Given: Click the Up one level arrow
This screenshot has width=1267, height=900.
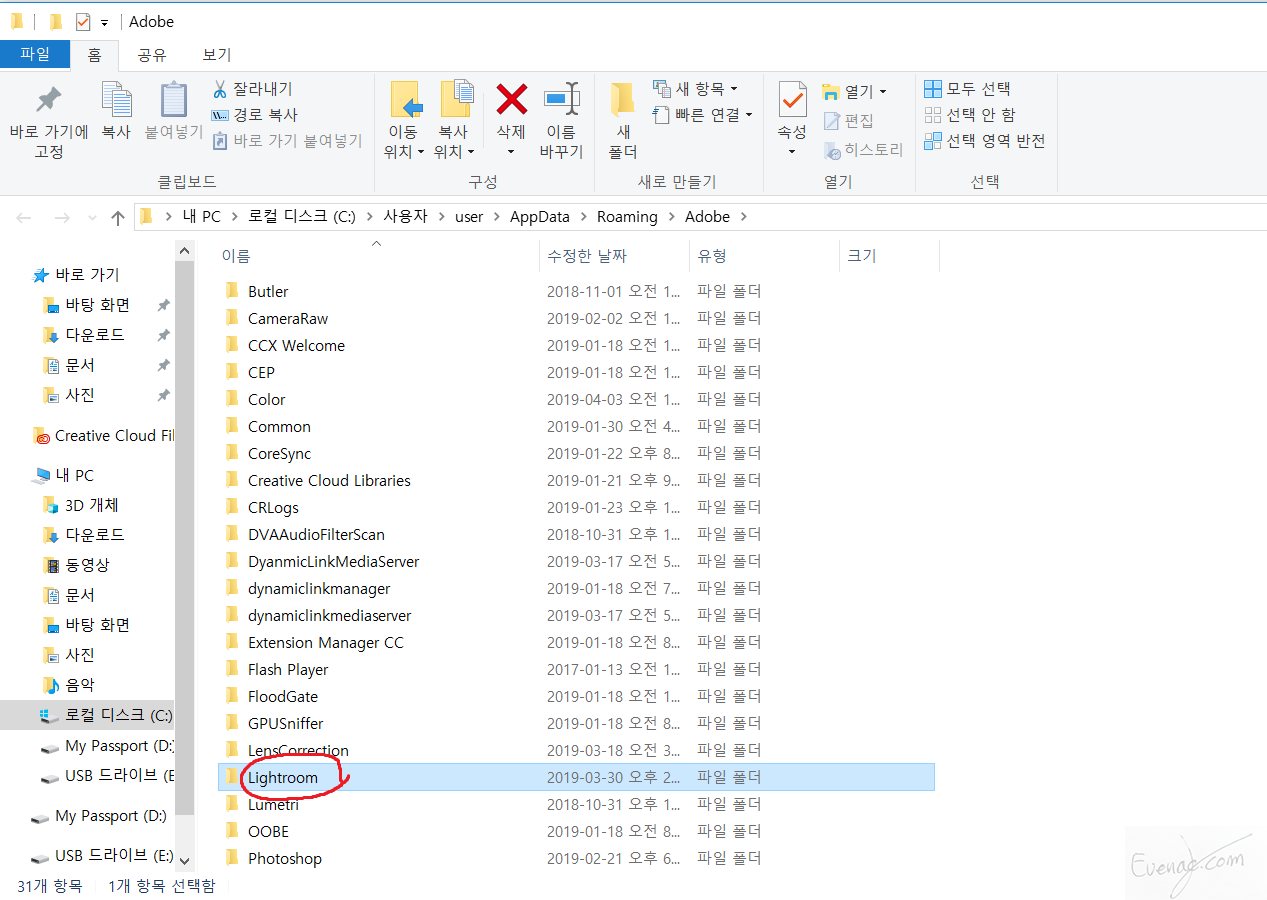Looking at the screenshot, I should (x=118, y=217).
